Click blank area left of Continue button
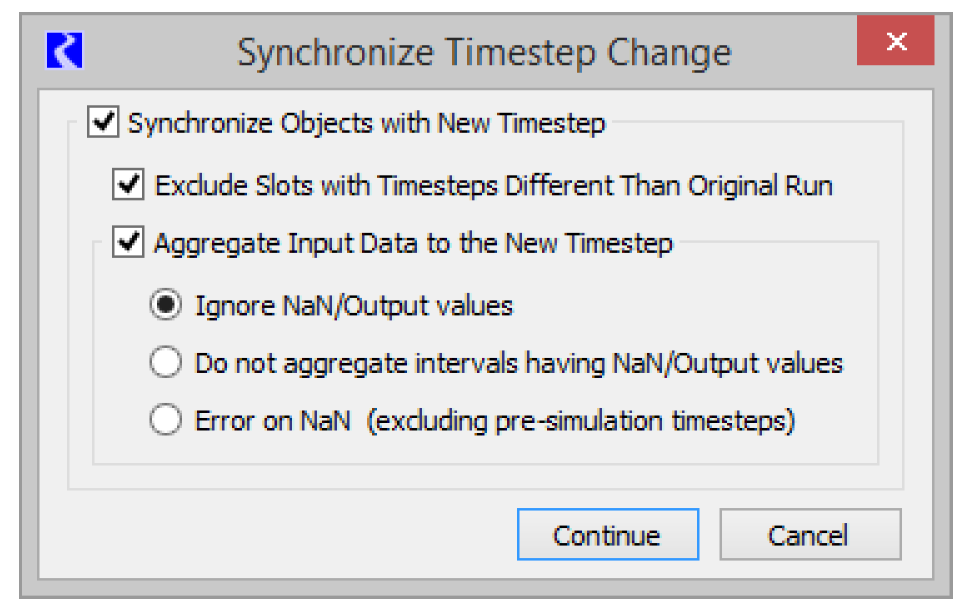Image resolution: width=975 pixels, height=602 pixels. 300,535
